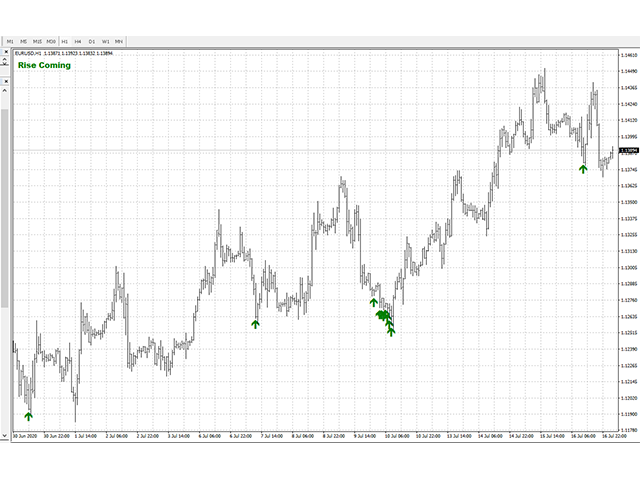Click the 1.11900 price axis label

[x=629, y=414]
